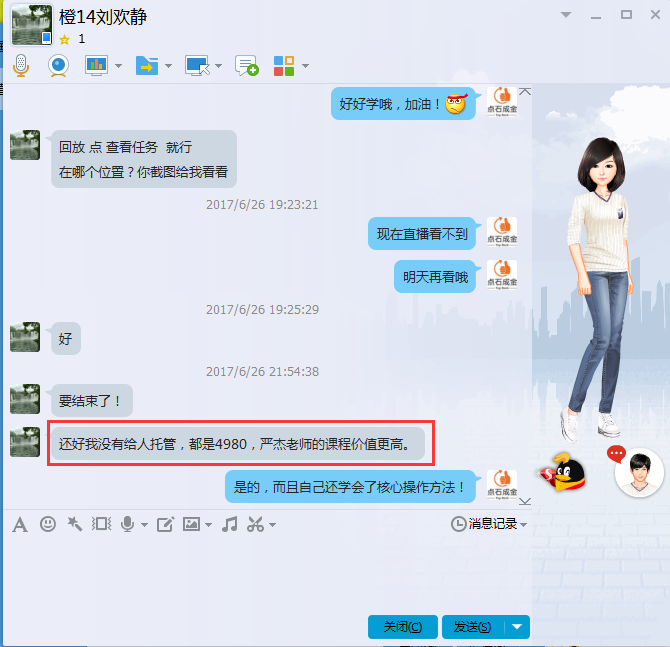Click sender avatar beside 要结束了！
The width and height of the screenshot is (670, 647).
[x=25, y=399]
